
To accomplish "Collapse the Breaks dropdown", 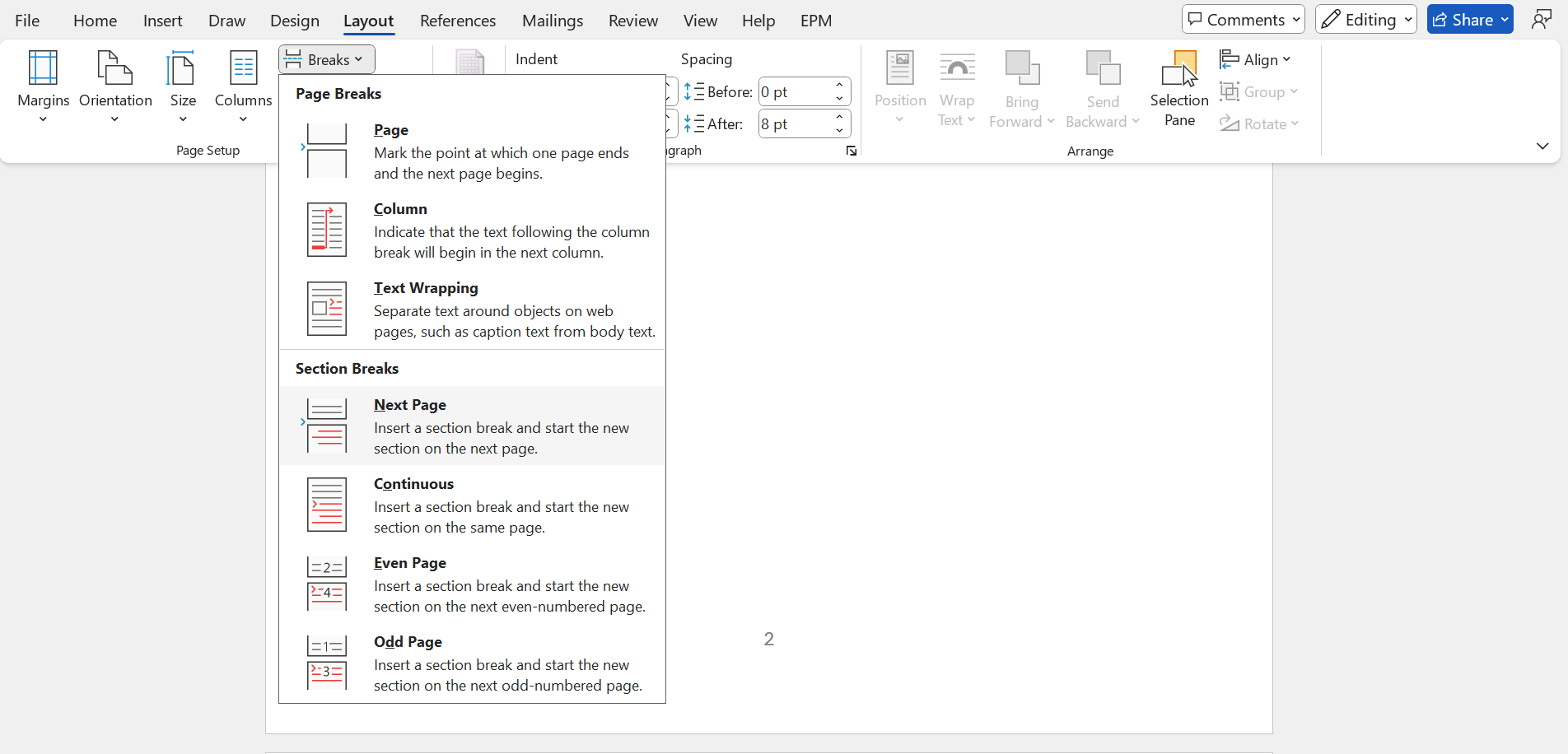I will (x=326, y=58).
